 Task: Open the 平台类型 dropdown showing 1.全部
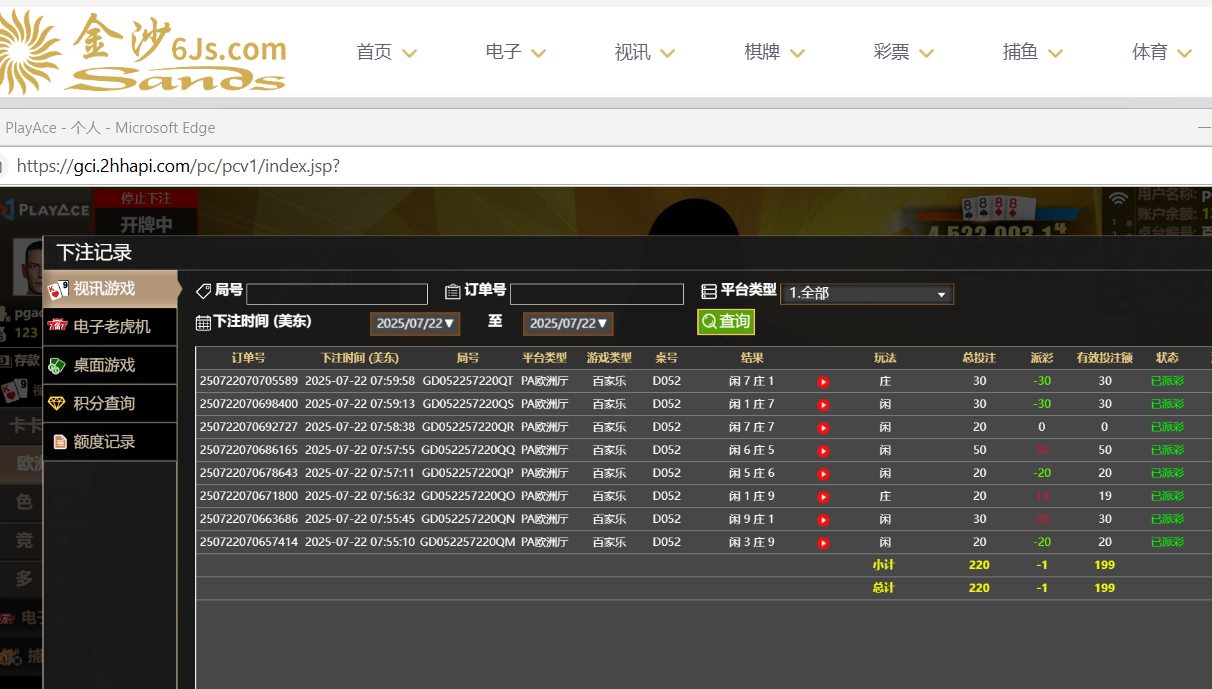(866, 294)
